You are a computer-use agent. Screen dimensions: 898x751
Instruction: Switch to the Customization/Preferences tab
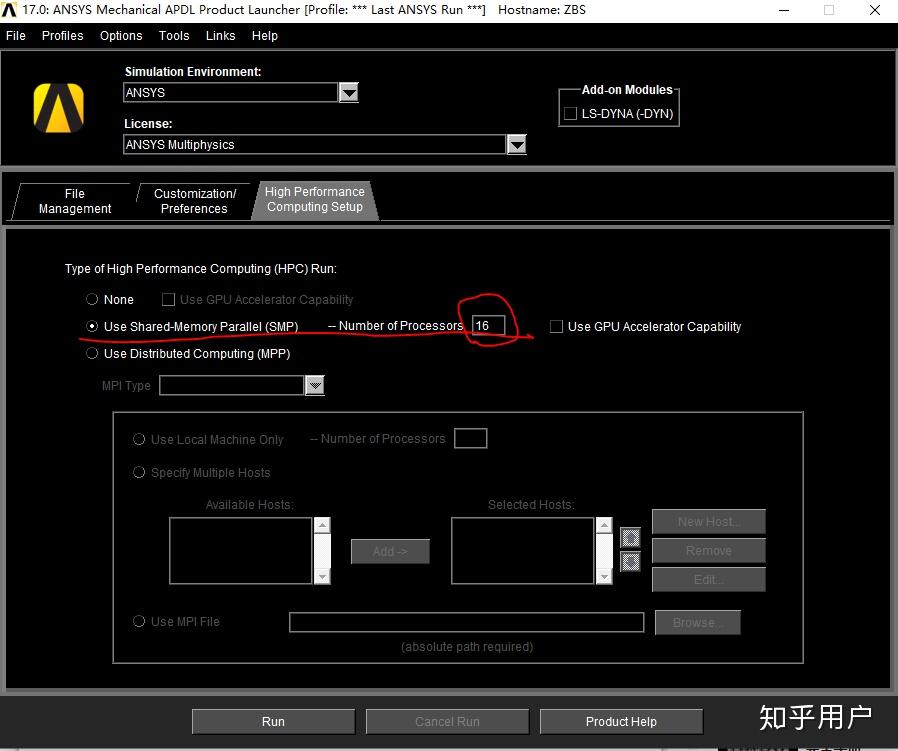195,201
